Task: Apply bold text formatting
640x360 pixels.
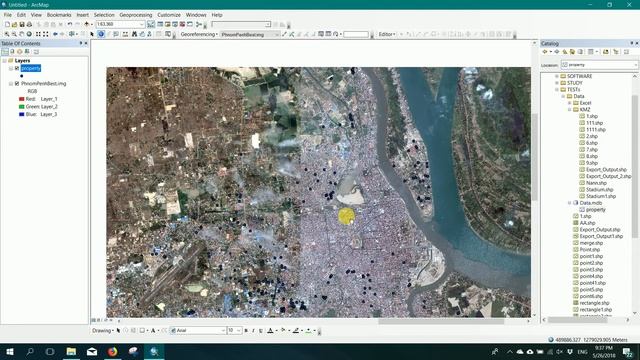Action: (246, 330)
